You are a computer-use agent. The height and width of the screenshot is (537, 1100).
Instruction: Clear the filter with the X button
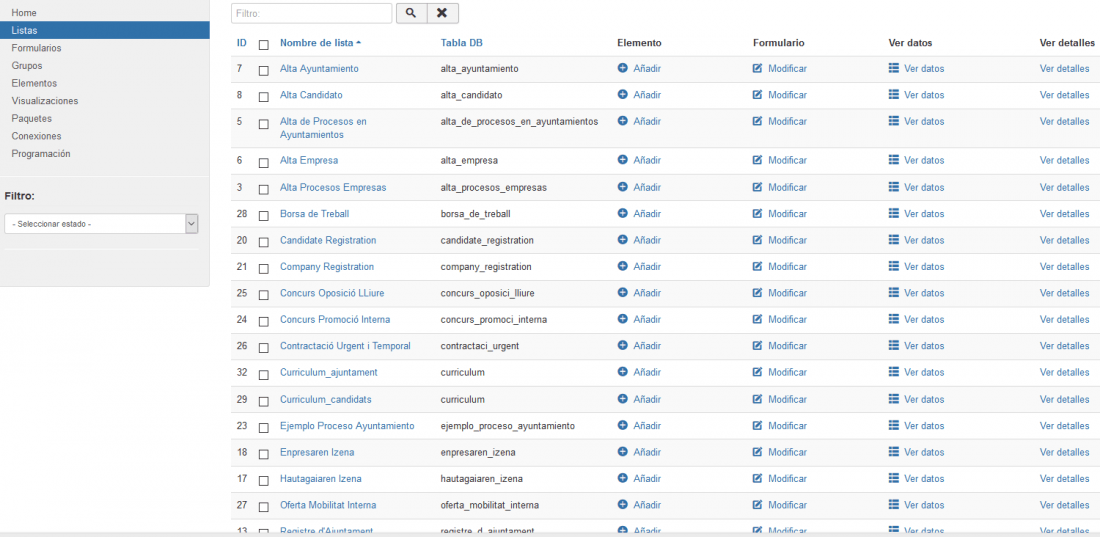coord(442,13)
